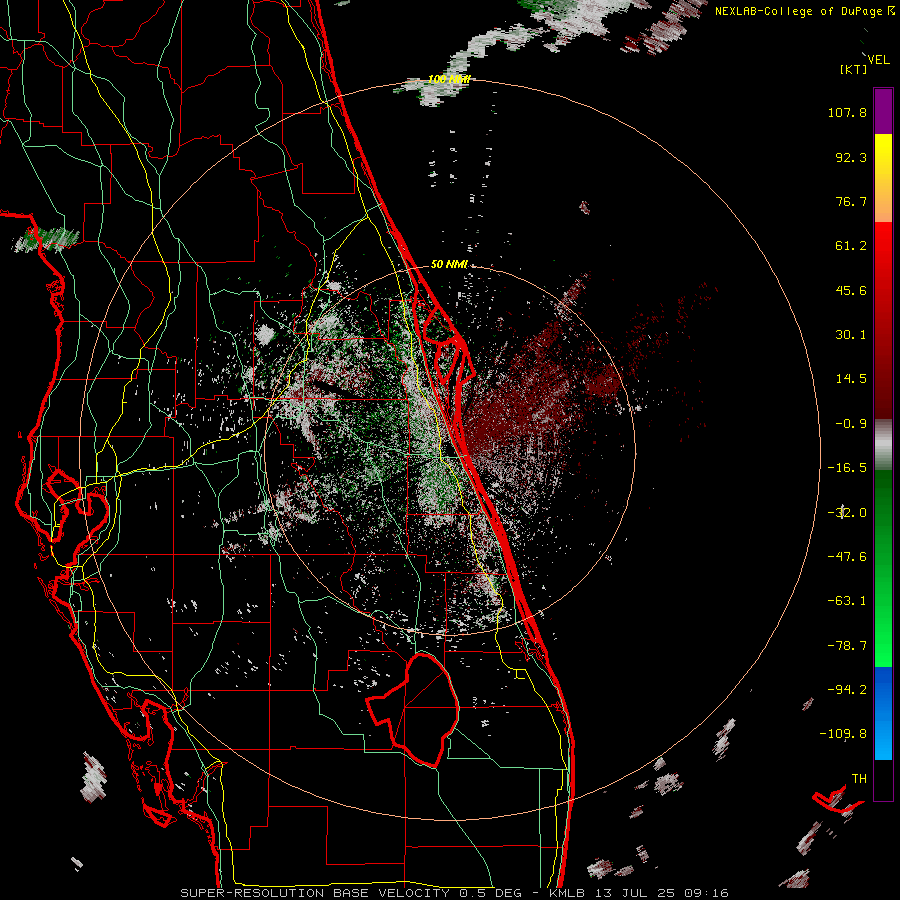Click the 30.1 scale value
This screenshot has width=900, height=900.
851,335
